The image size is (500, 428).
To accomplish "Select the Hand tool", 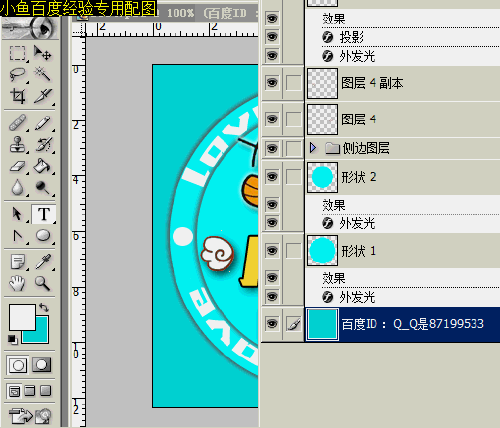I will (x=17, y=284).
